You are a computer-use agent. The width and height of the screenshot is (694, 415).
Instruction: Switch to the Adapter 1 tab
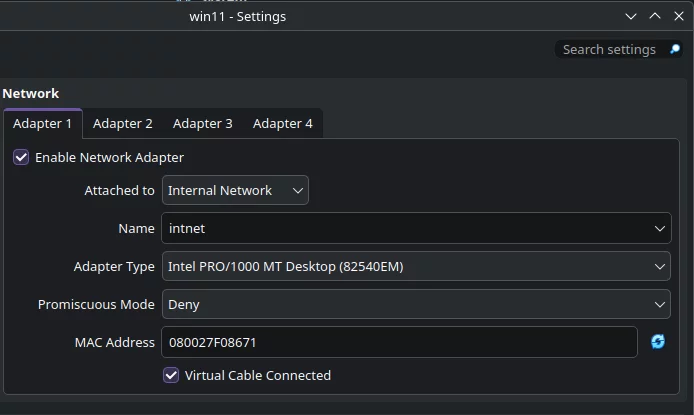(x=42, y=123)
